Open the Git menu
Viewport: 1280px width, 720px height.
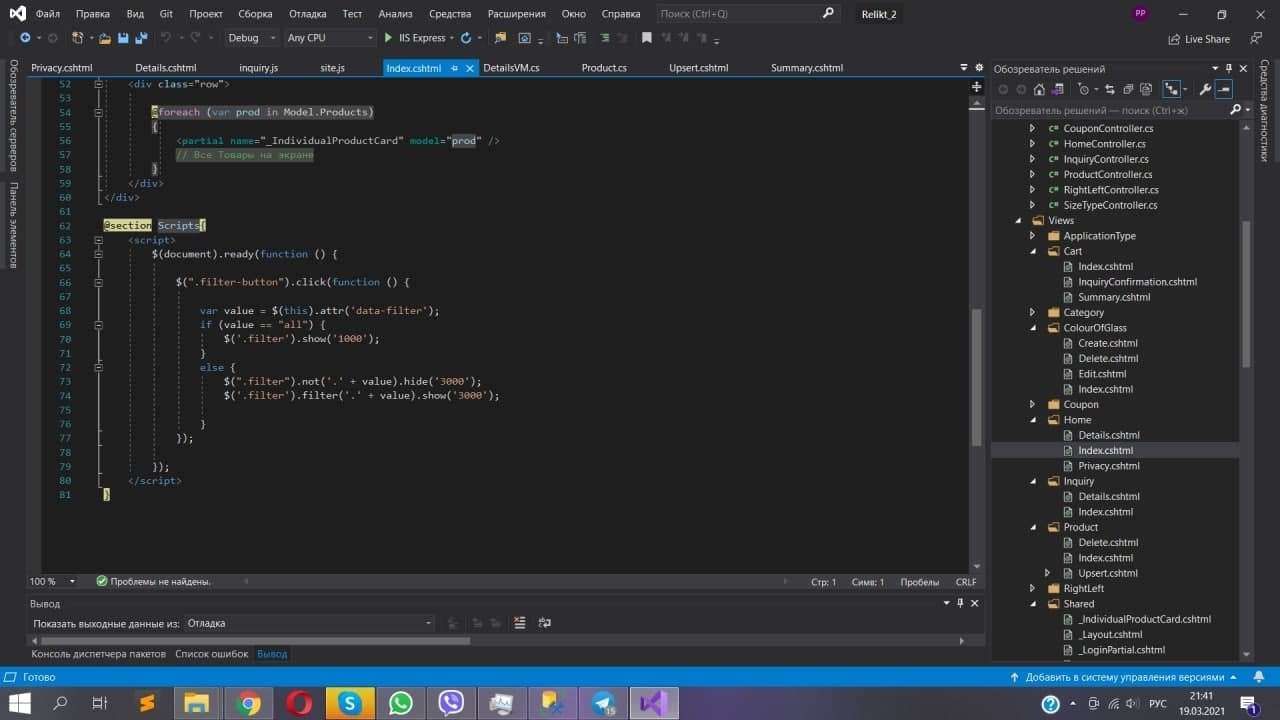[166, 14]
